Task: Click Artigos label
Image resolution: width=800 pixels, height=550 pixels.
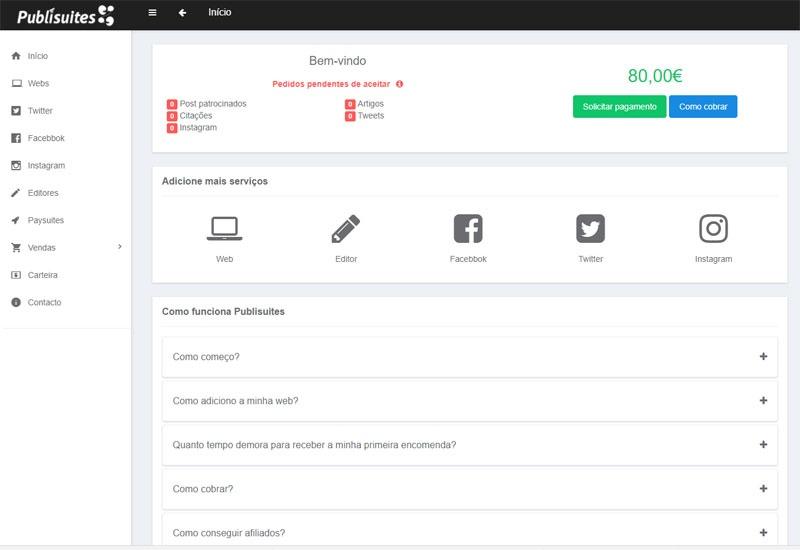Action: click(x=370, y=104)
